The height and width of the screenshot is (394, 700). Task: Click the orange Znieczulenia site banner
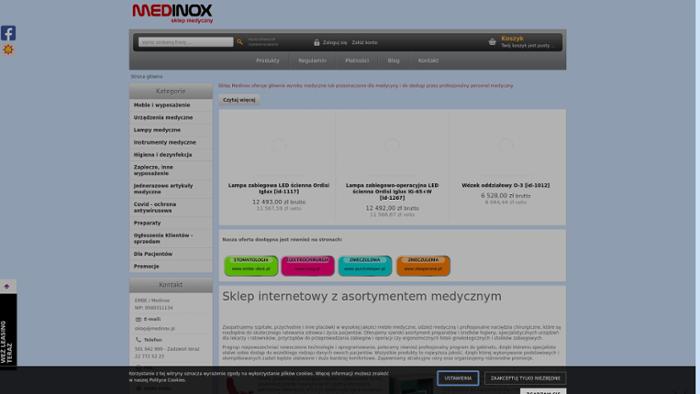point(423,265)
